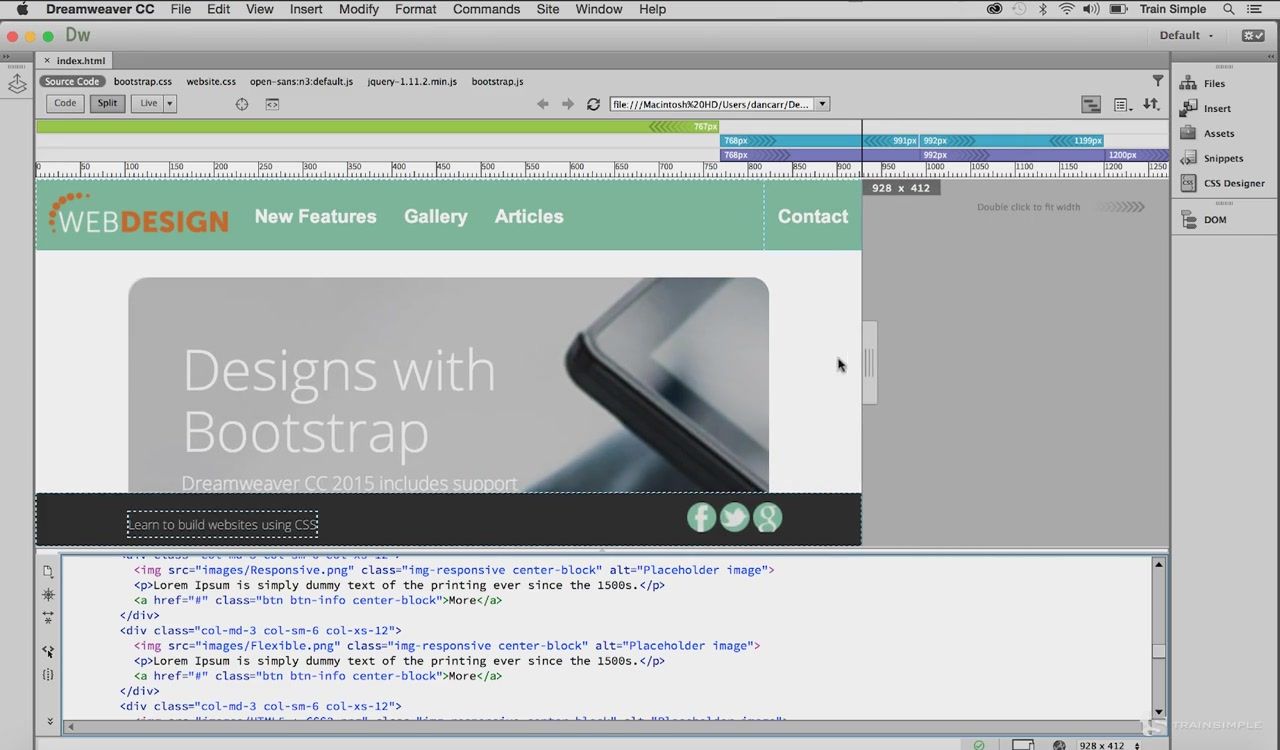Click the Google Plus icon in page footer
1280x750 pixels.
[x=767, y=517]
